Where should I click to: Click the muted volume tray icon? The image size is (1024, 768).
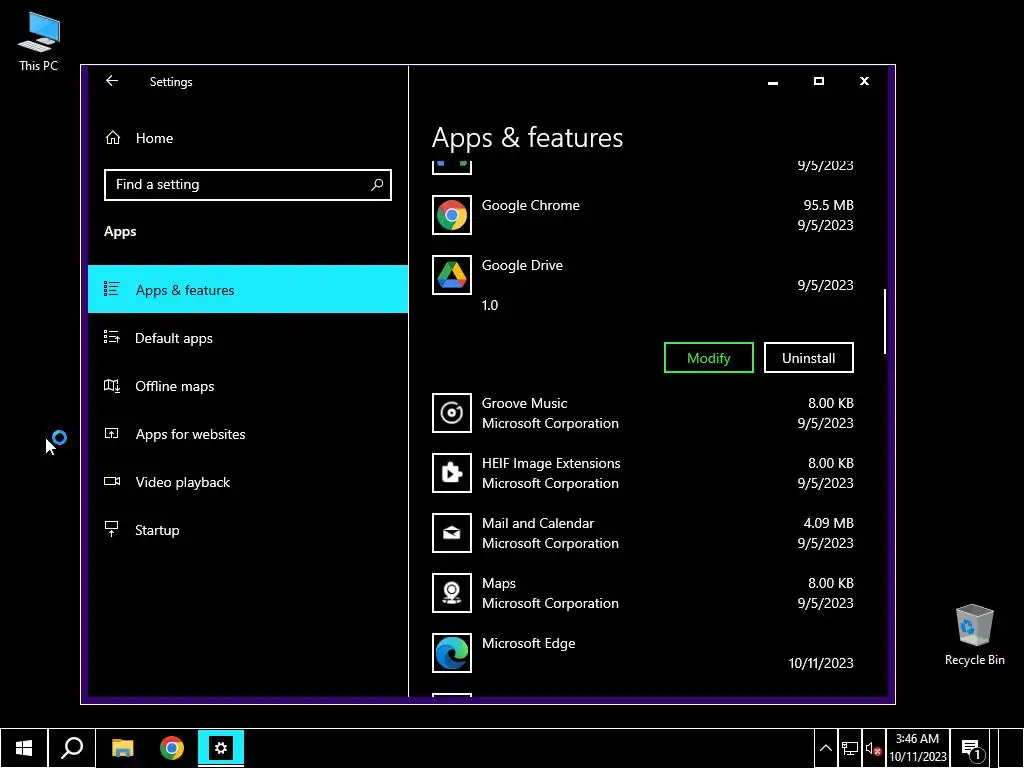(873, 749)
